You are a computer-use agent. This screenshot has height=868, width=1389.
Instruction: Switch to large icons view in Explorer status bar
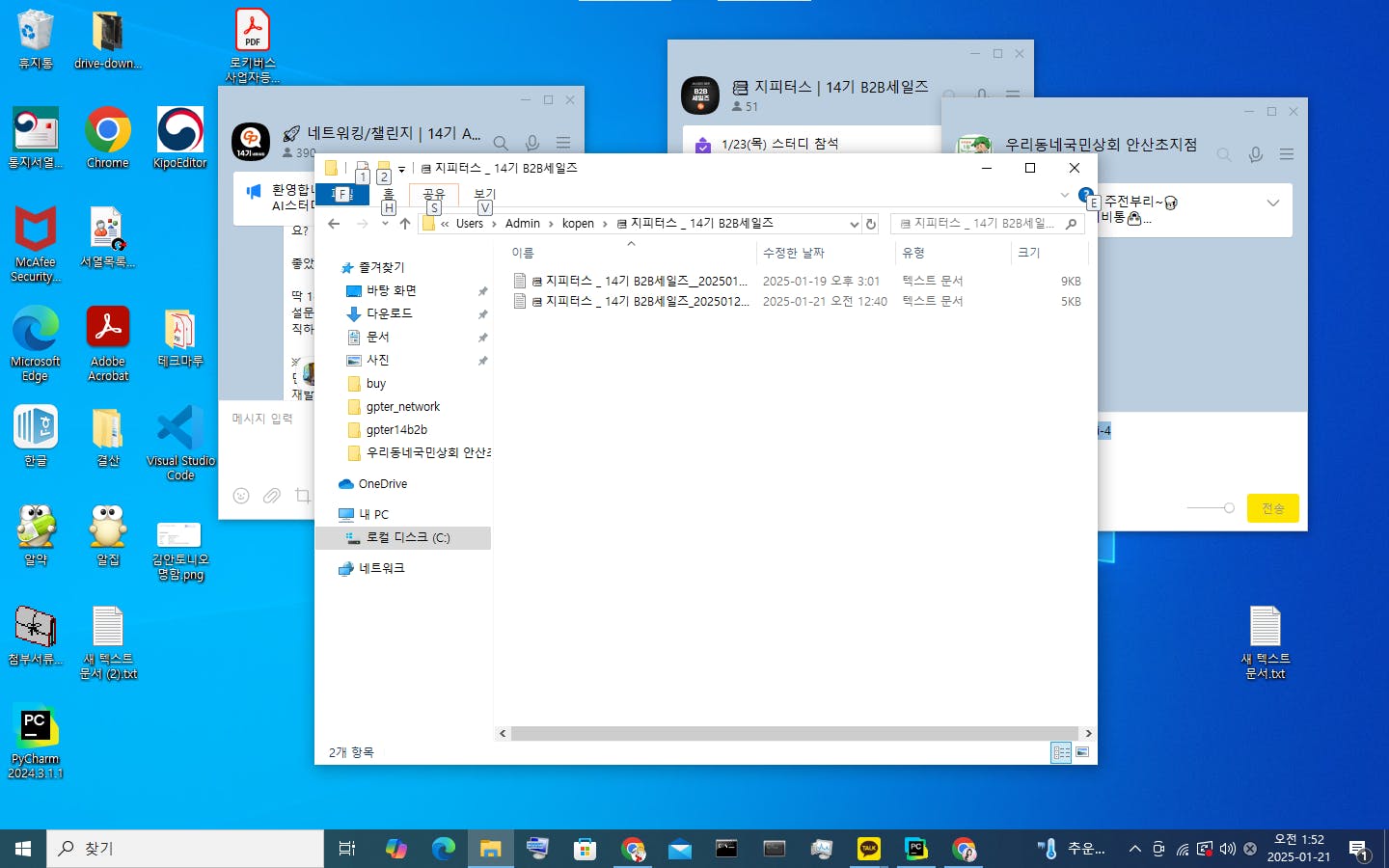coord(1082,752)
